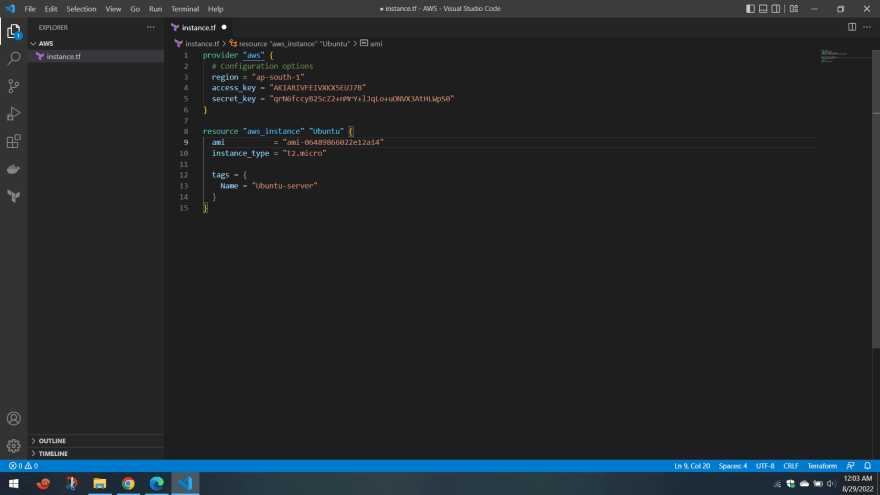Image resolution: width=880 pixels, height=495 pixels.
Task: Change encoding via UTF-8
Action: click(x=765, y=466)
